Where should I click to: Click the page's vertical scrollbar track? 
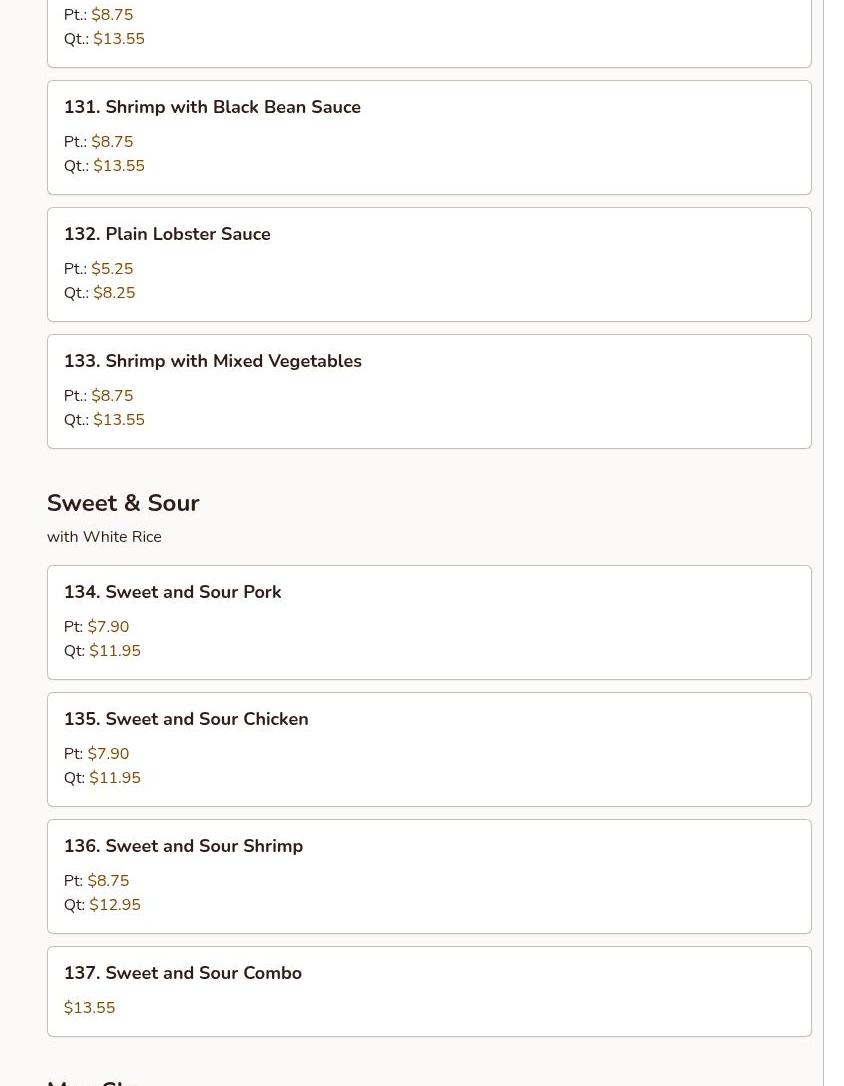[833, 540]
